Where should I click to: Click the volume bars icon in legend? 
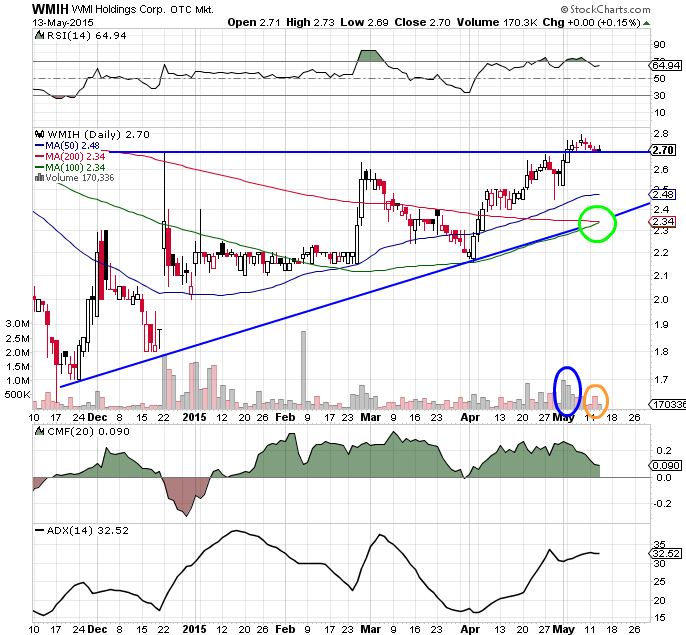(39, 178)
